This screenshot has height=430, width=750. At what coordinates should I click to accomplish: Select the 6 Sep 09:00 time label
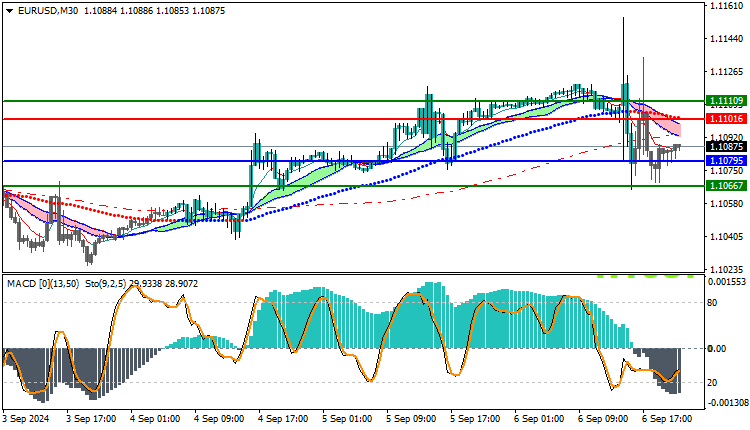pos(604,419)
